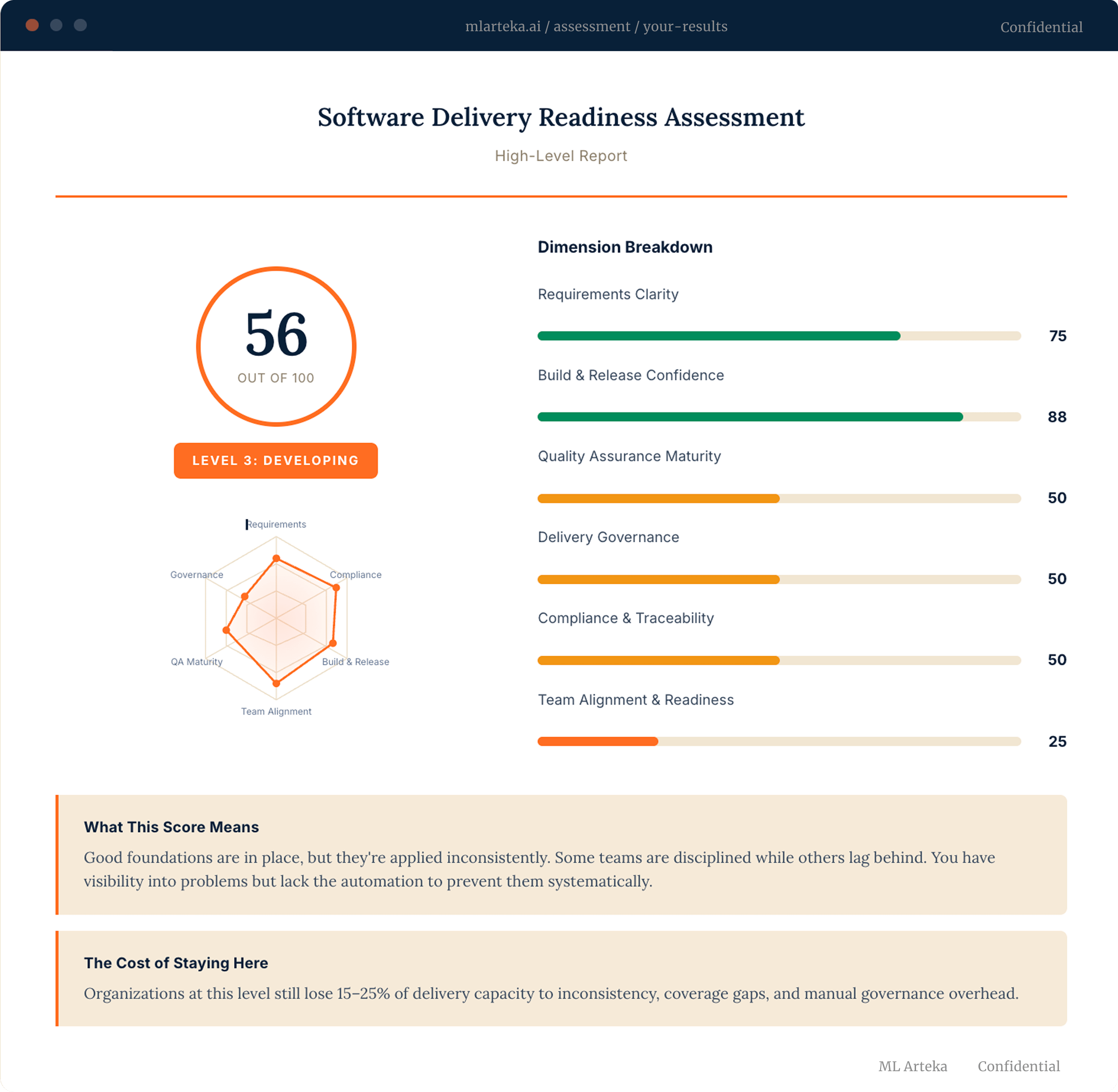The height and width of the screenshot is (1092, 1118).
Task: Click the Delivery Governance progress bar
Action: pyautogui.click(x=779, y=579)
